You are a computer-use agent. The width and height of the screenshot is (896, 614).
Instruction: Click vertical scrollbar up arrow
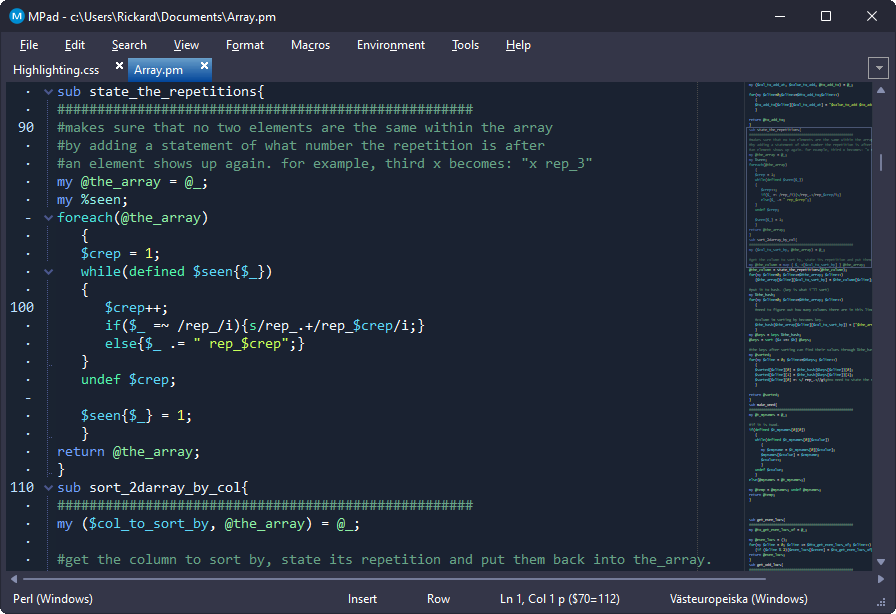pyautogui.click(x=881, y=91)
